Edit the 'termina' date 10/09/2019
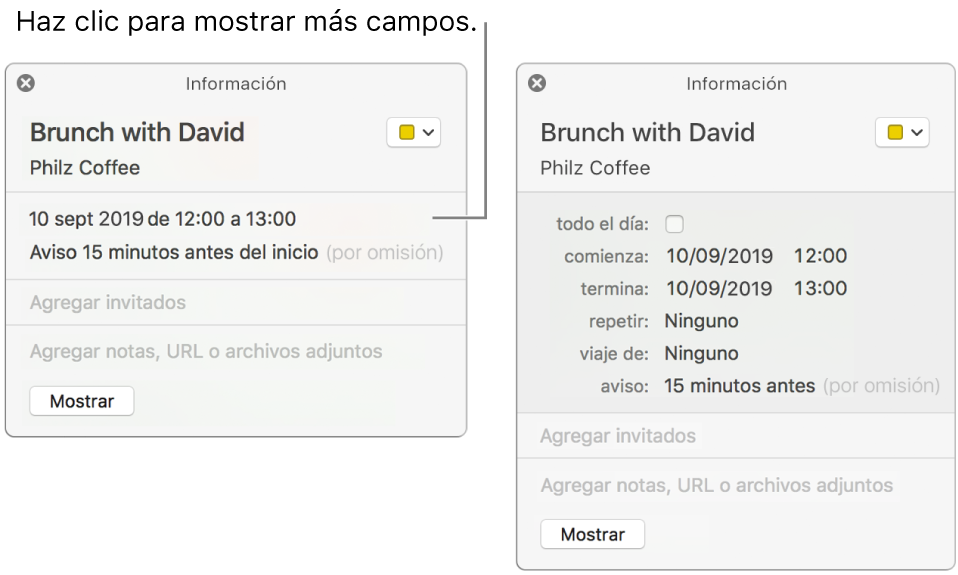This screenshot has width=958, height=575. [718, 288]
